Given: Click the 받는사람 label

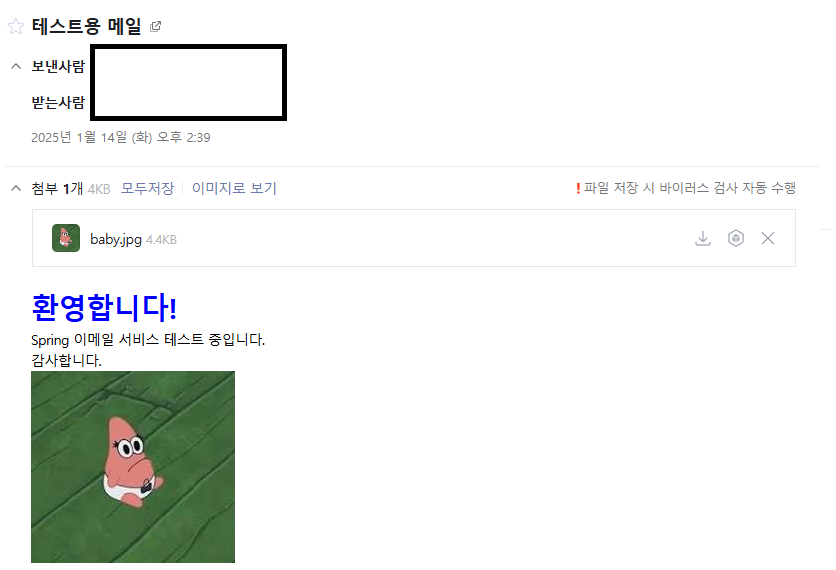Looking at the screenshot, I should click(x=58, y=102).
